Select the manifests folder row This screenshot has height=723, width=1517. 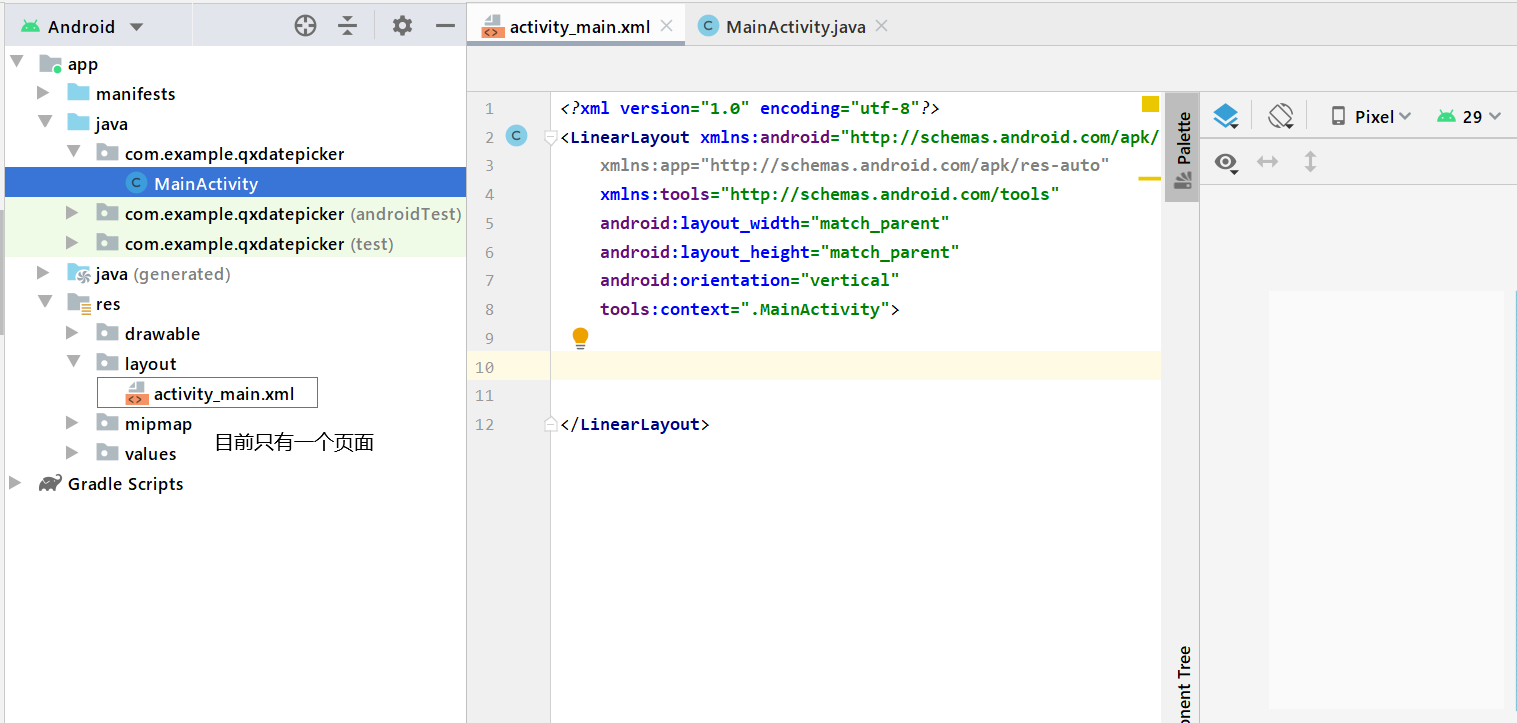pyautogui.click(x=235, y=93)
